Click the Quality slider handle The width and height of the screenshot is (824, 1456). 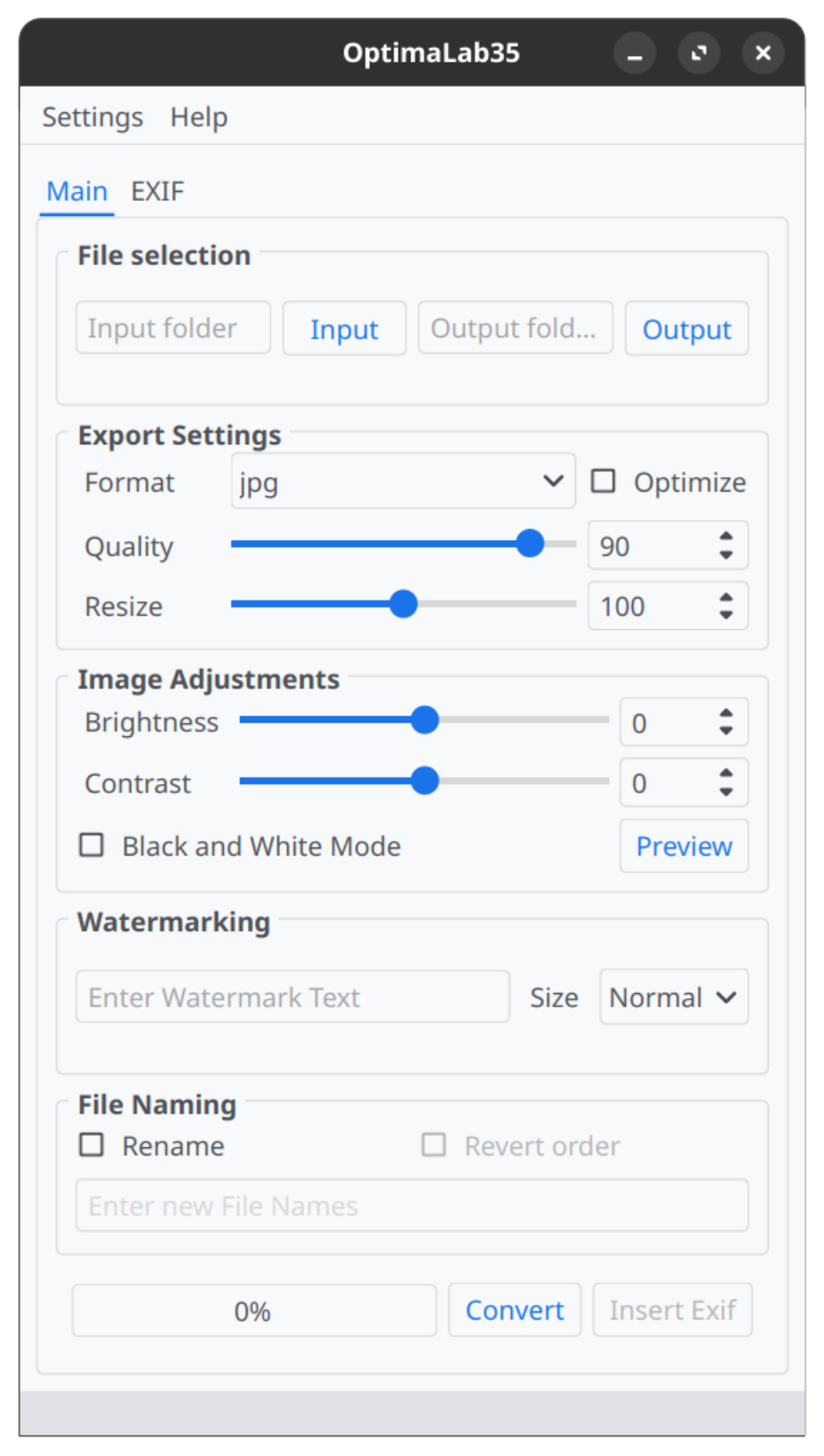click(x=531, y=543)
